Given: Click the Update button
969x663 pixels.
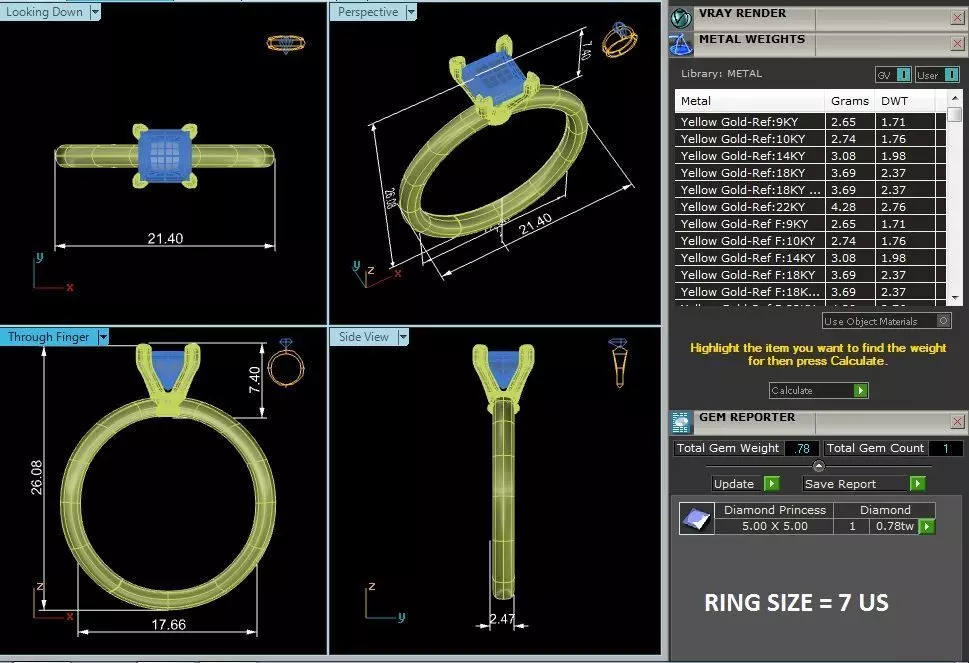Looking at the screenshot, I should tap(746, 484).
